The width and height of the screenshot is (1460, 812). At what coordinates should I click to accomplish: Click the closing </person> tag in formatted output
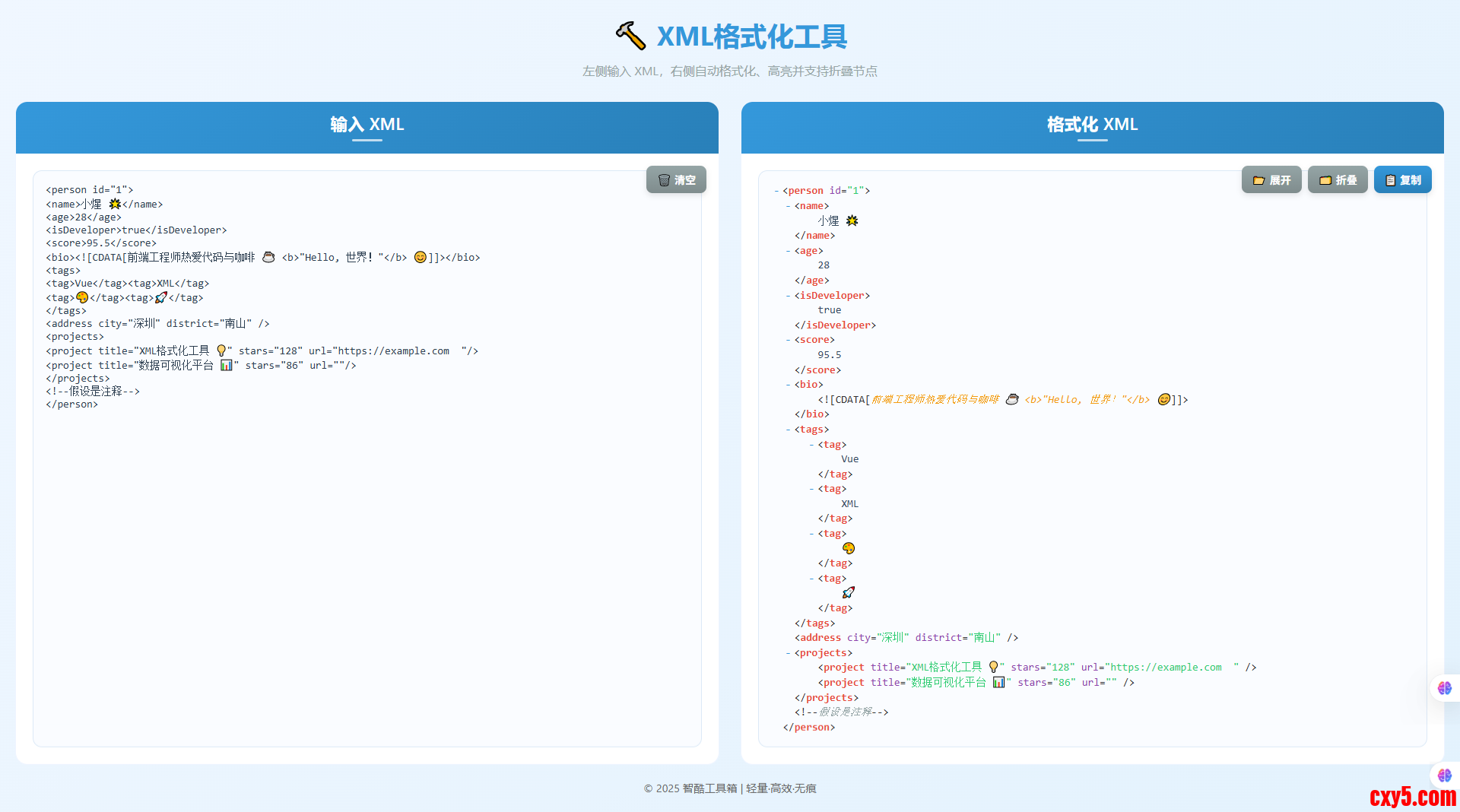(809, 728)
